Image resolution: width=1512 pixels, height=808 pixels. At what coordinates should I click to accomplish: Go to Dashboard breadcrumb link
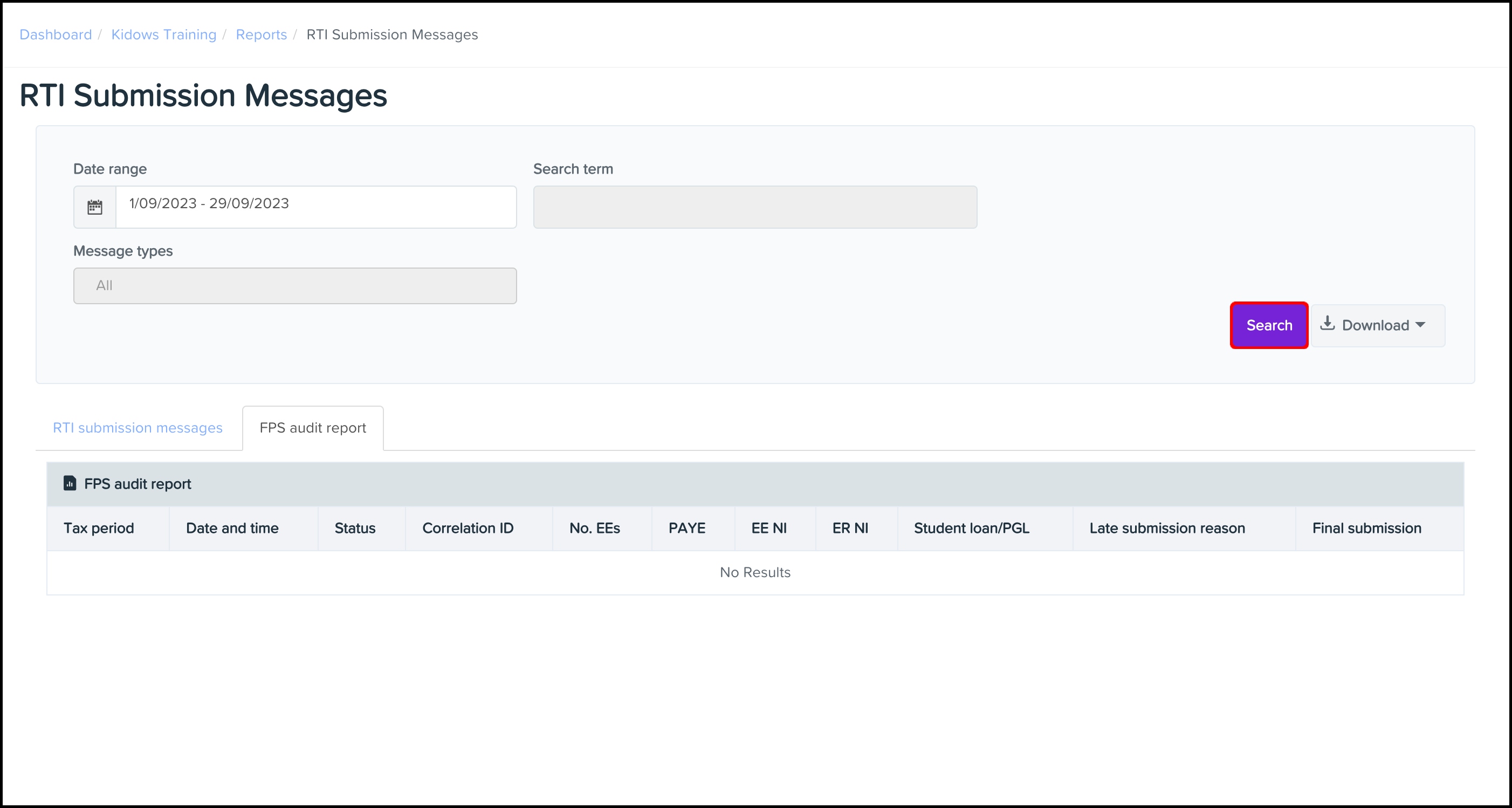(56, 35)
